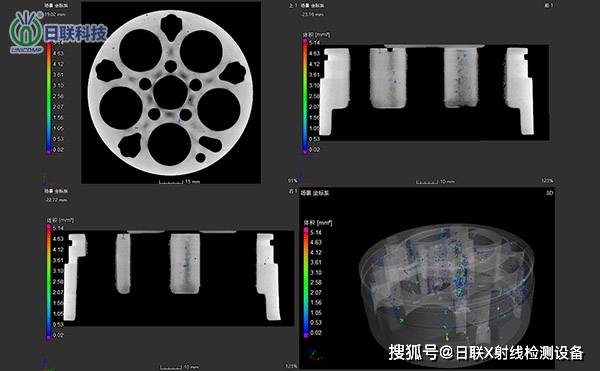Click the 5.14 value on upper-right view legend

tap(314, 42)
